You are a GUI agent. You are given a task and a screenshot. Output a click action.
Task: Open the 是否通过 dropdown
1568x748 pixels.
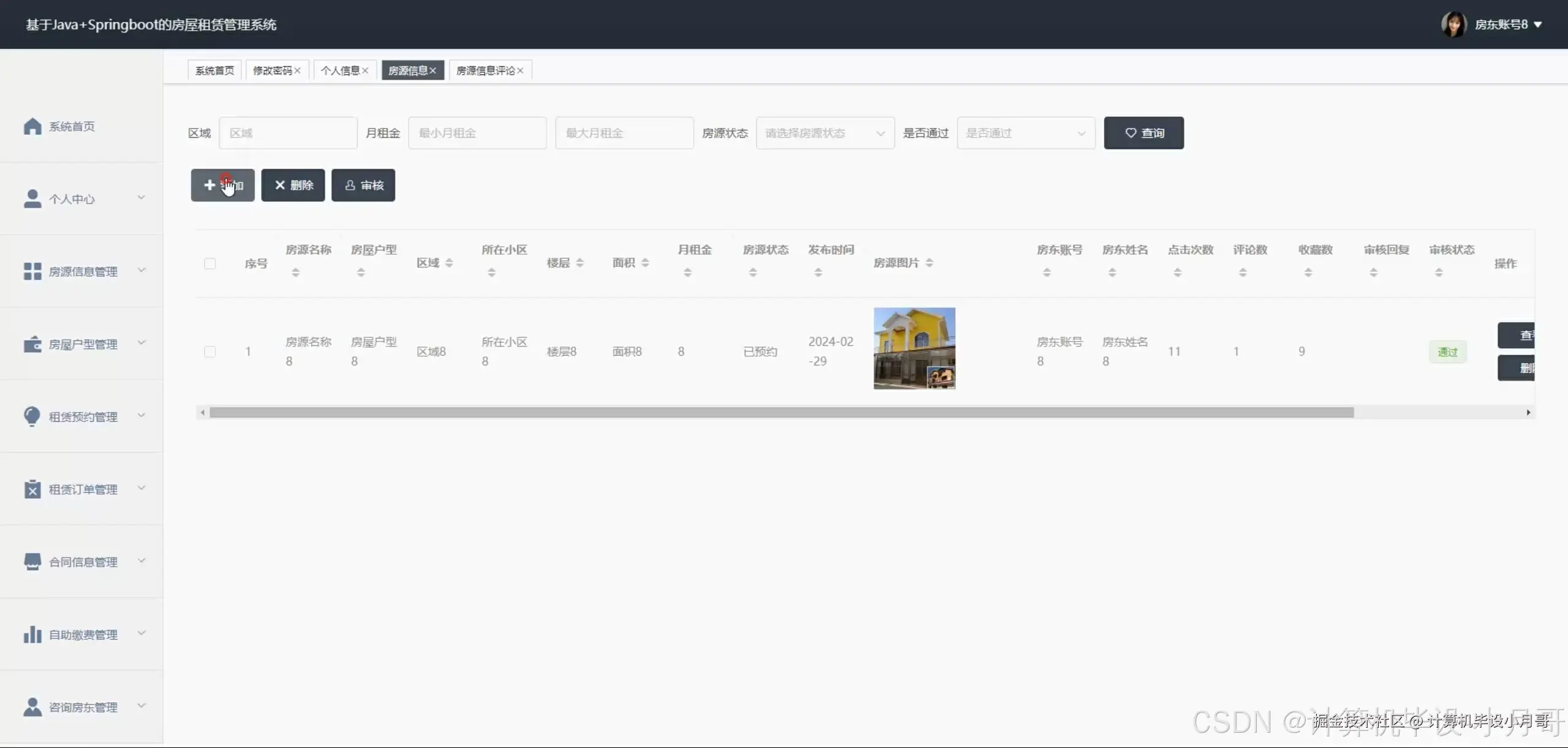click(x=1025, y=133)
